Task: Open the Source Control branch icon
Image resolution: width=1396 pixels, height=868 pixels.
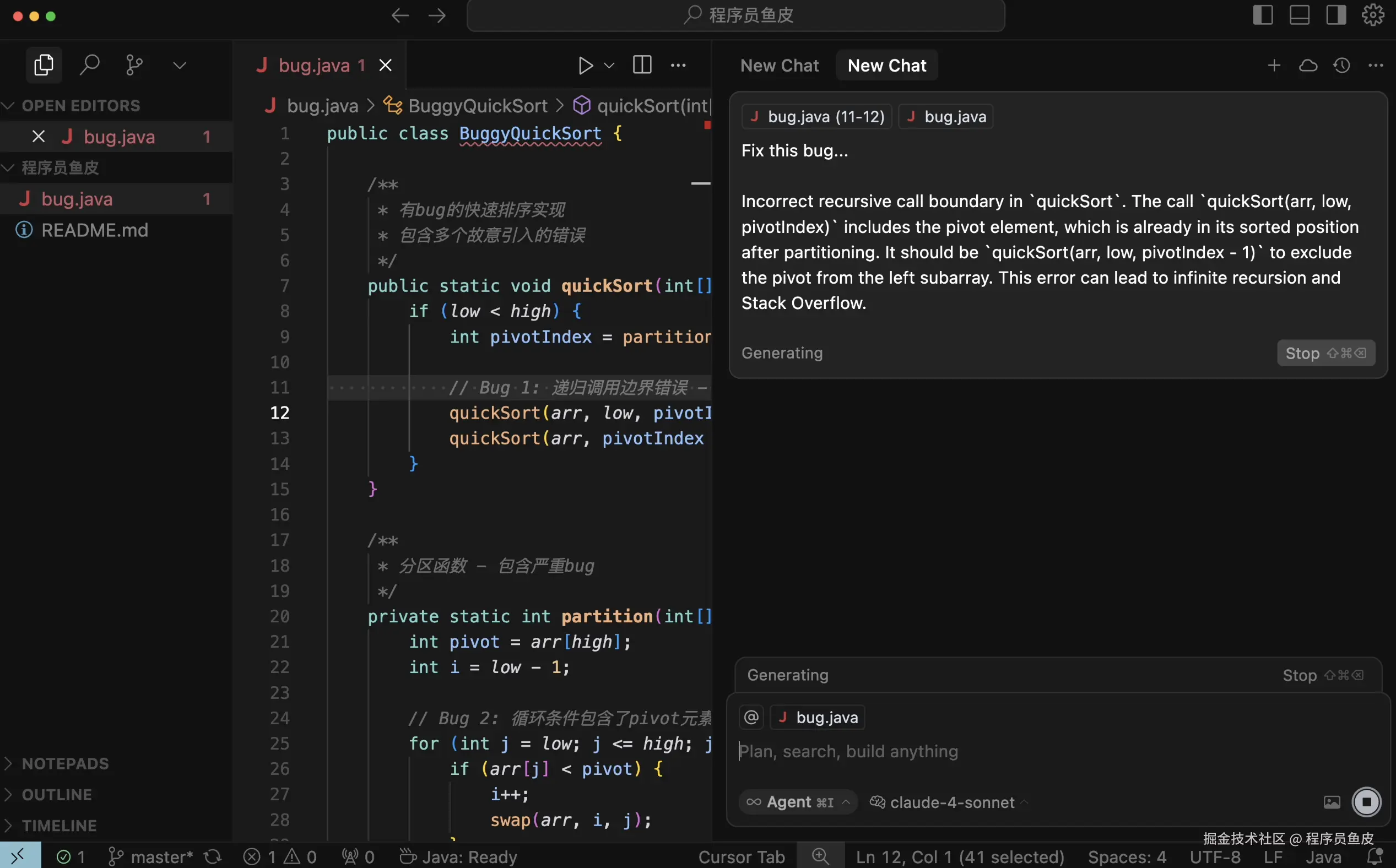Action: (134, 65)
